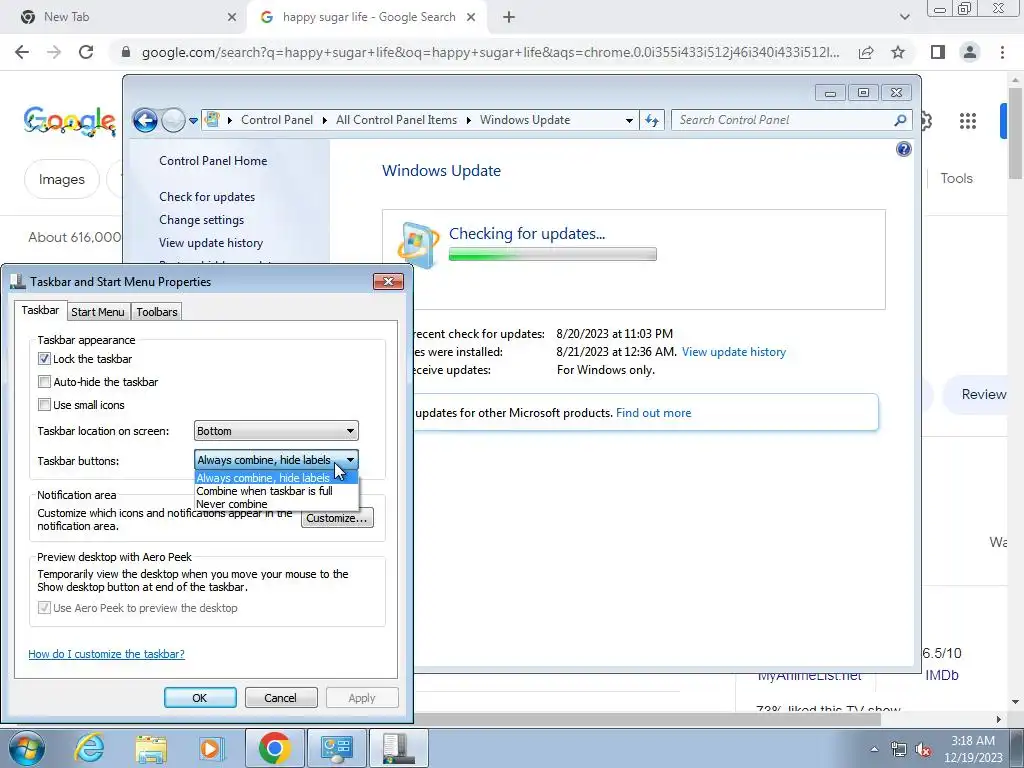Open Control Panel Home link
Screen dimensions: 1024x768
pyautogui.click(x=213, y=161)
